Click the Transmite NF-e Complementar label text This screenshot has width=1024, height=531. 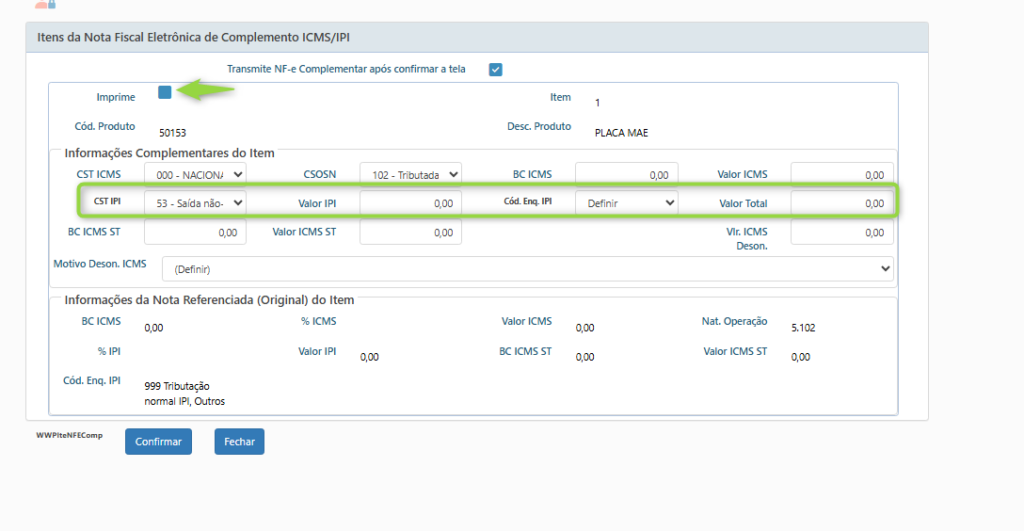pos(346,69)
